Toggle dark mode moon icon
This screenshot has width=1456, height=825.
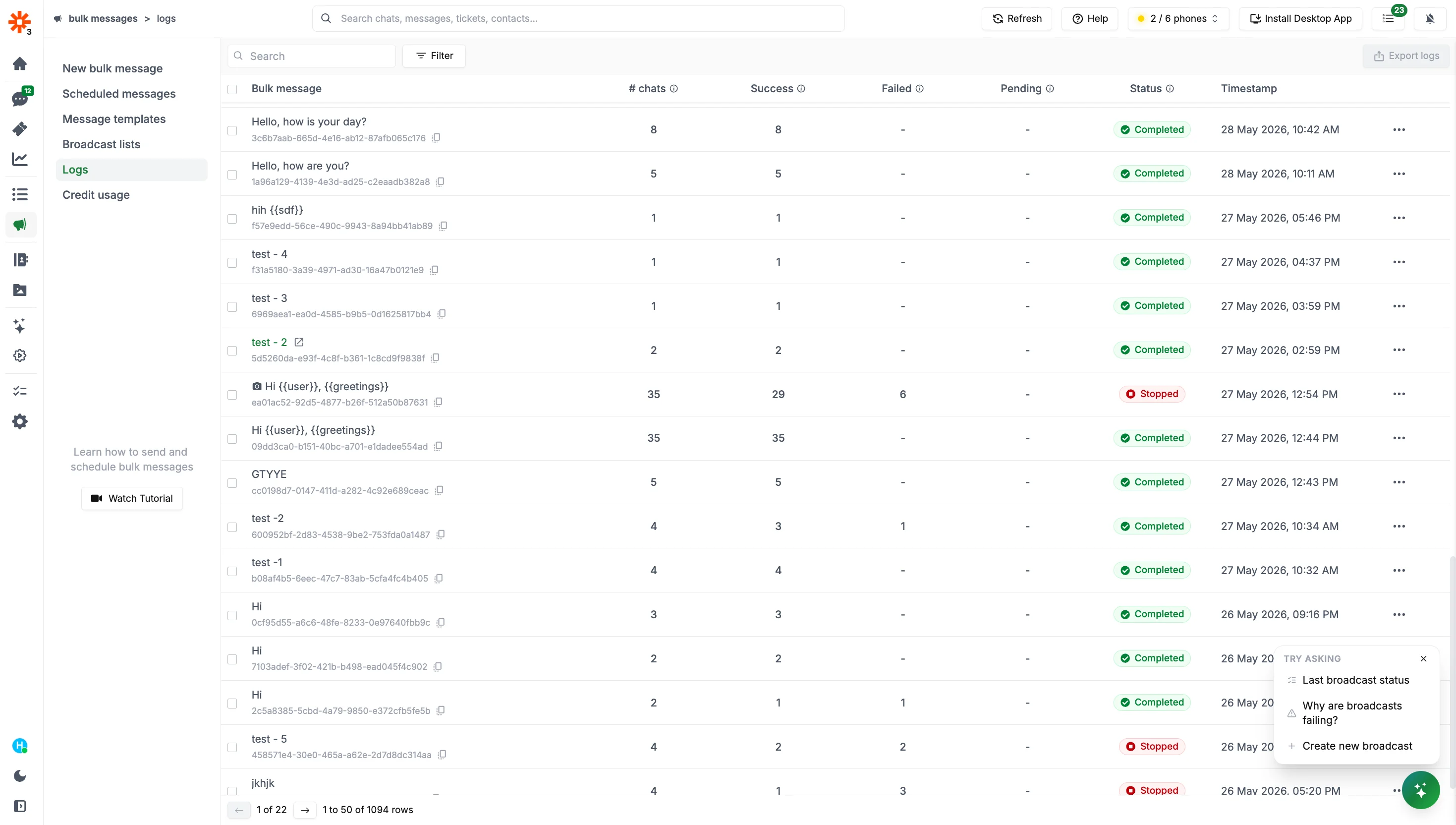click(20, 776)
